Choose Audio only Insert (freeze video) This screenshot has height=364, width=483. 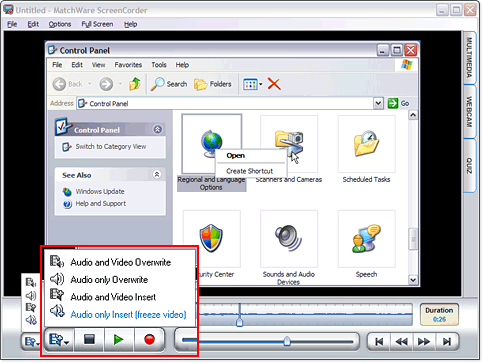tap(118, 314)
